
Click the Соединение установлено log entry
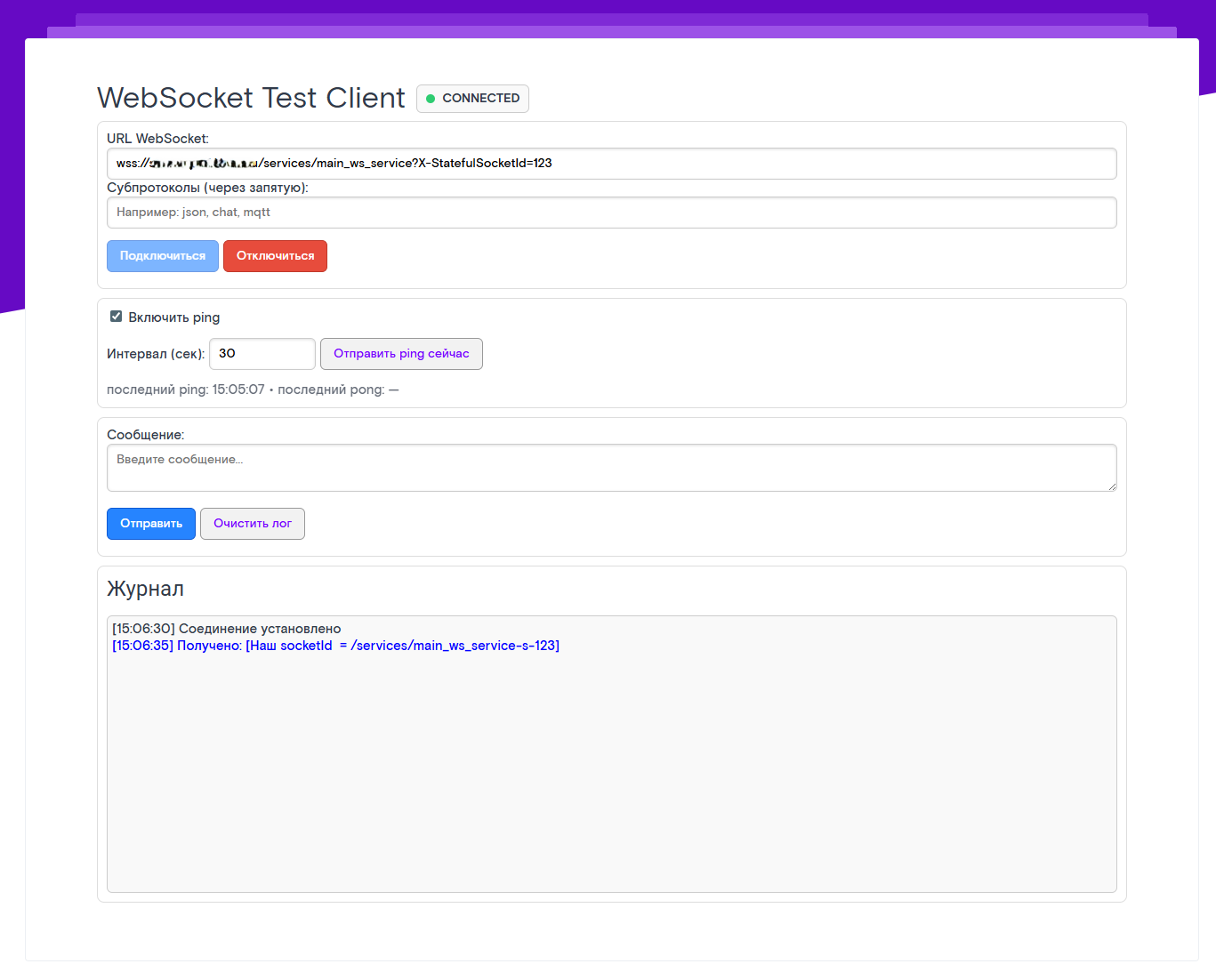coord(227,629)
